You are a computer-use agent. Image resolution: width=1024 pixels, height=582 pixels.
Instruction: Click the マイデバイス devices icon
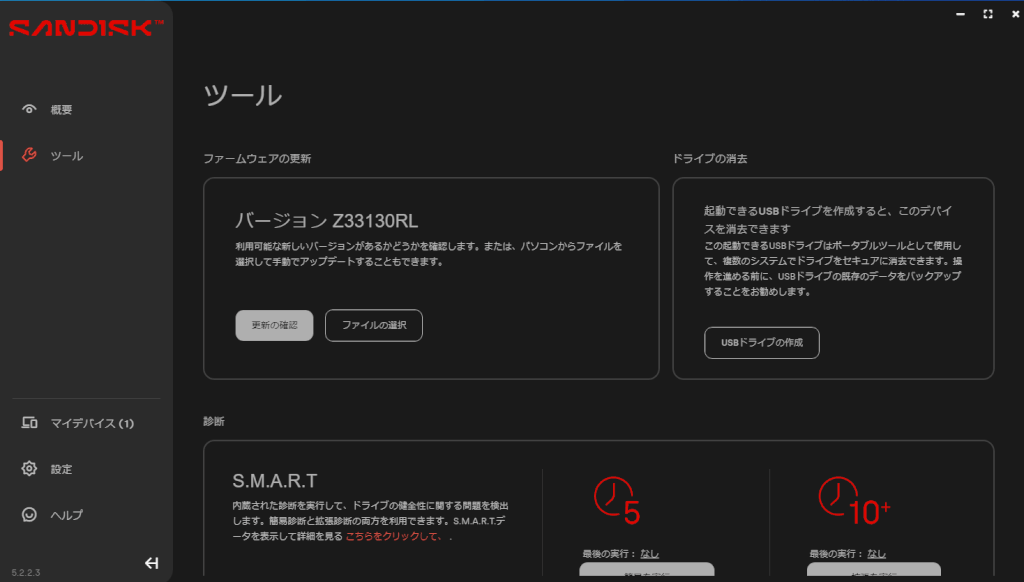click(x=30, y=423)
